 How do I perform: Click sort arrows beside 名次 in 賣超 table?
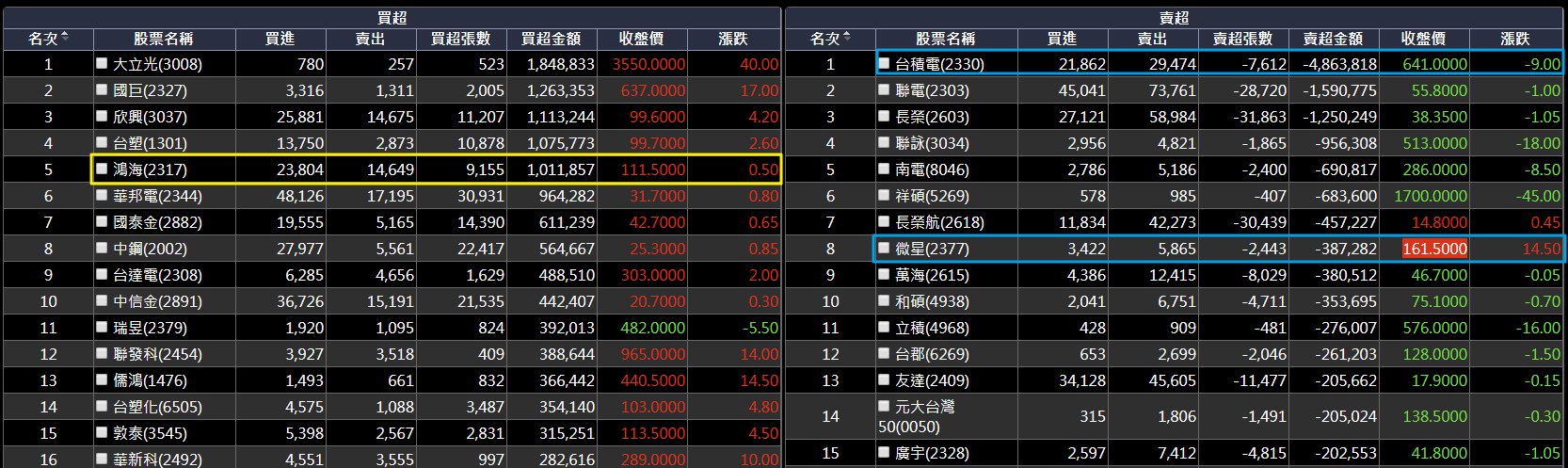tap(847, 38)
